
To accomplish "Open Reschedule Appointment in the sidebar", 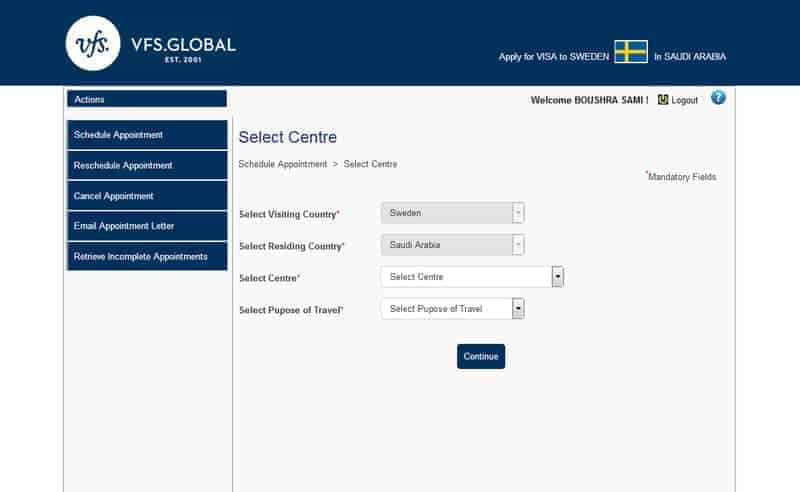I will click(x=147, y=165).
